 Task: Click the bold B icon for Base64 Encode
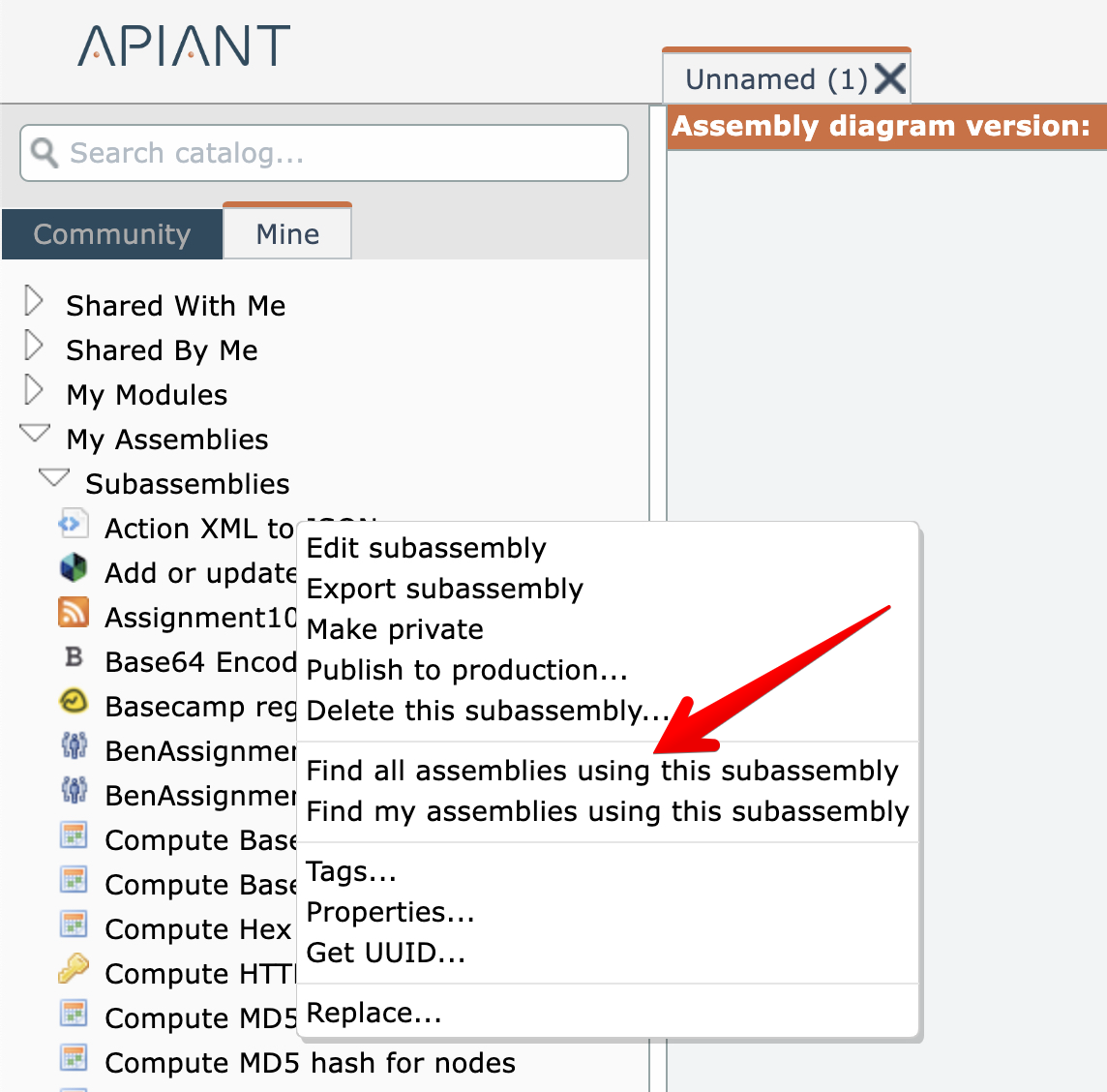point(74,657)
